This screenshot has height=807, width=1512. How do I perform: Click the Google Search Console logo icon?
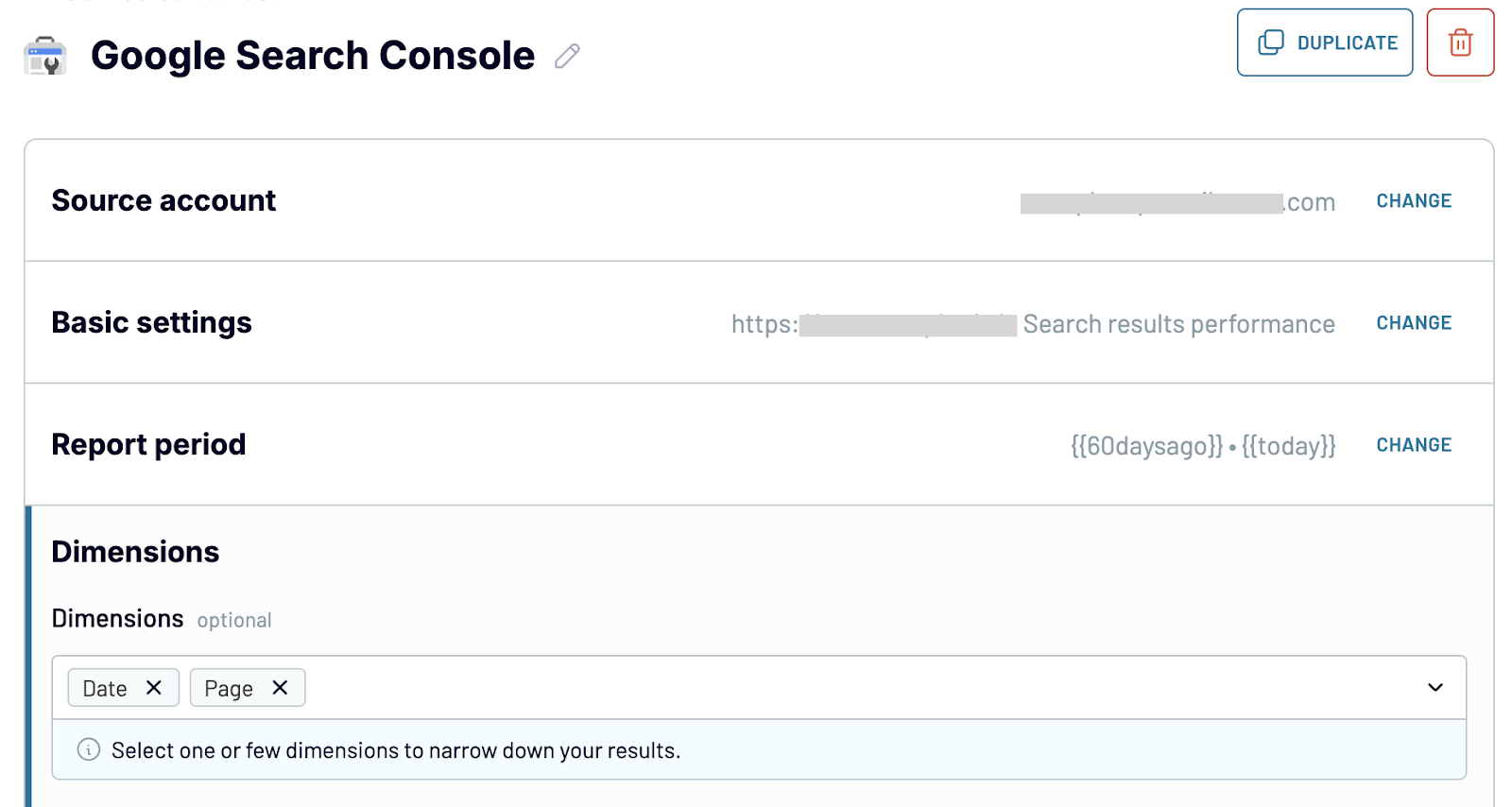[x=45, y=56]
